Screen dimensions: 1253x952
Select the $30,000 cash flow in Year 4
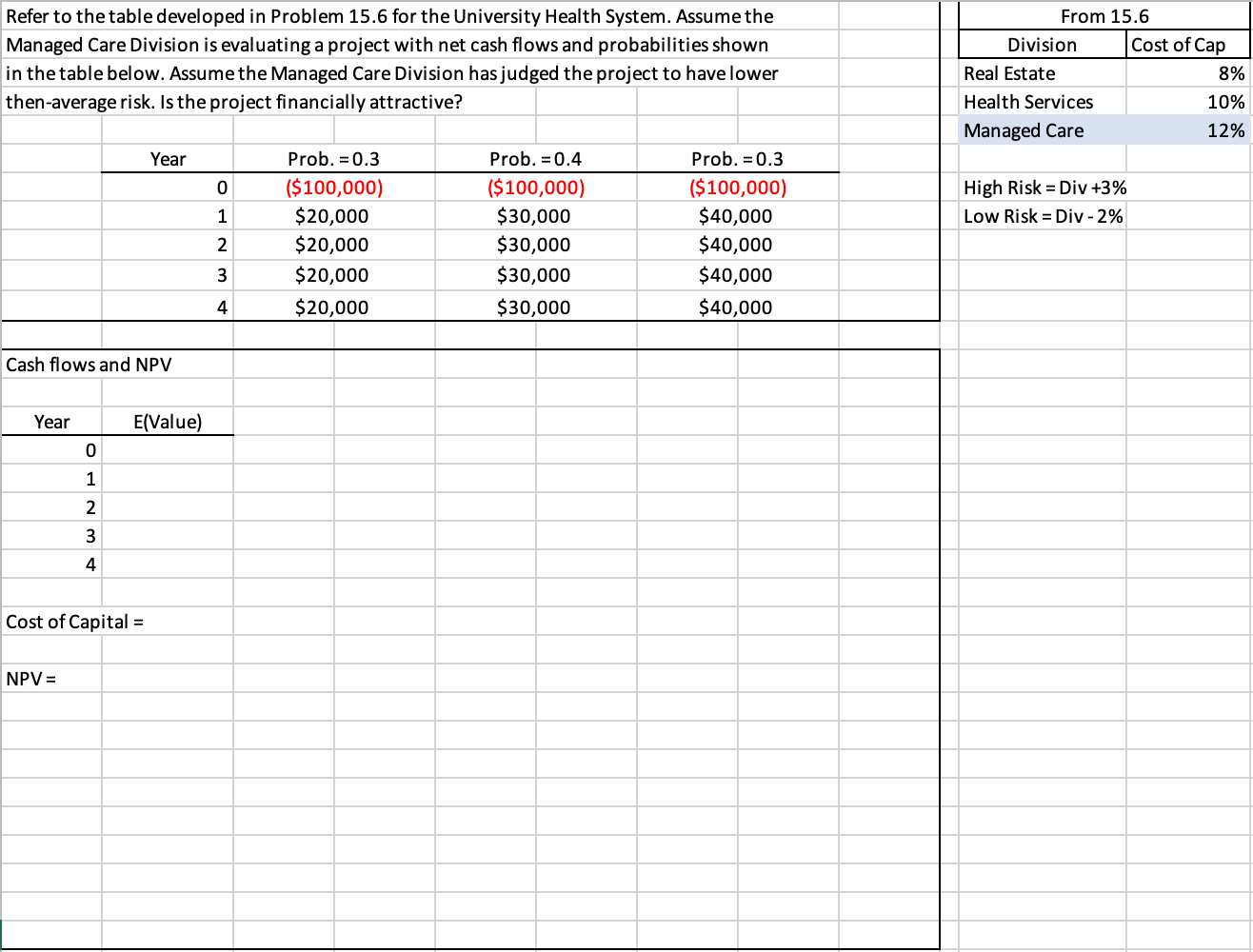534,306
